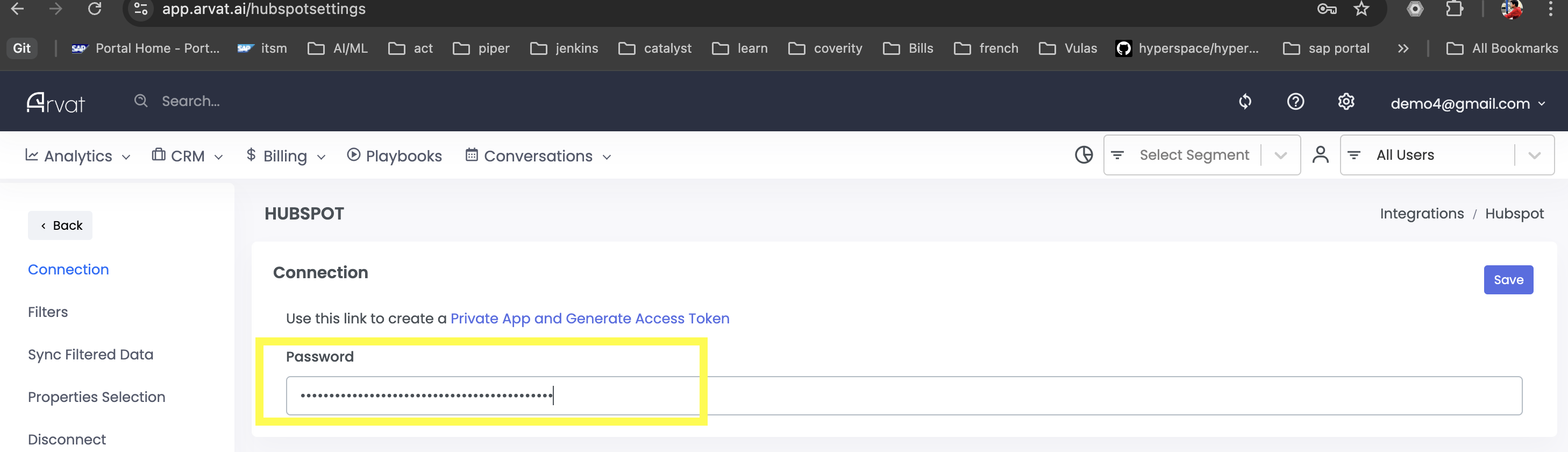The width and height of the screenshot is (1568, 452).
Task: Click the Playbooks play icon
Action: click(x=354, y=155)
